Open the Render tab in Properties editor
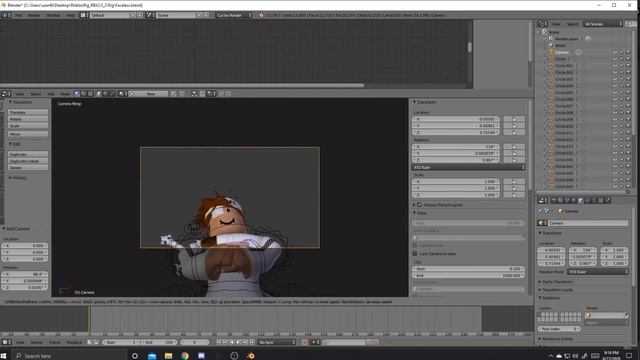Screen dimensions: 640x360 coord(554,200)
